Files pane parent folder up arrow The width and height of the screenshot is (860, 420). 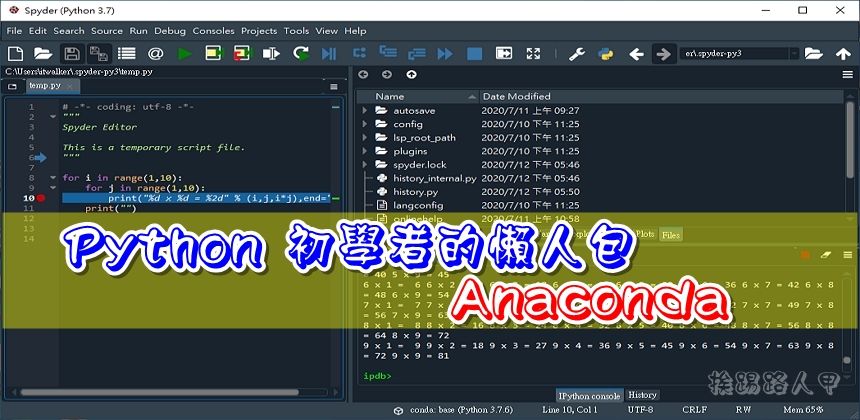(x=411, y=75)
